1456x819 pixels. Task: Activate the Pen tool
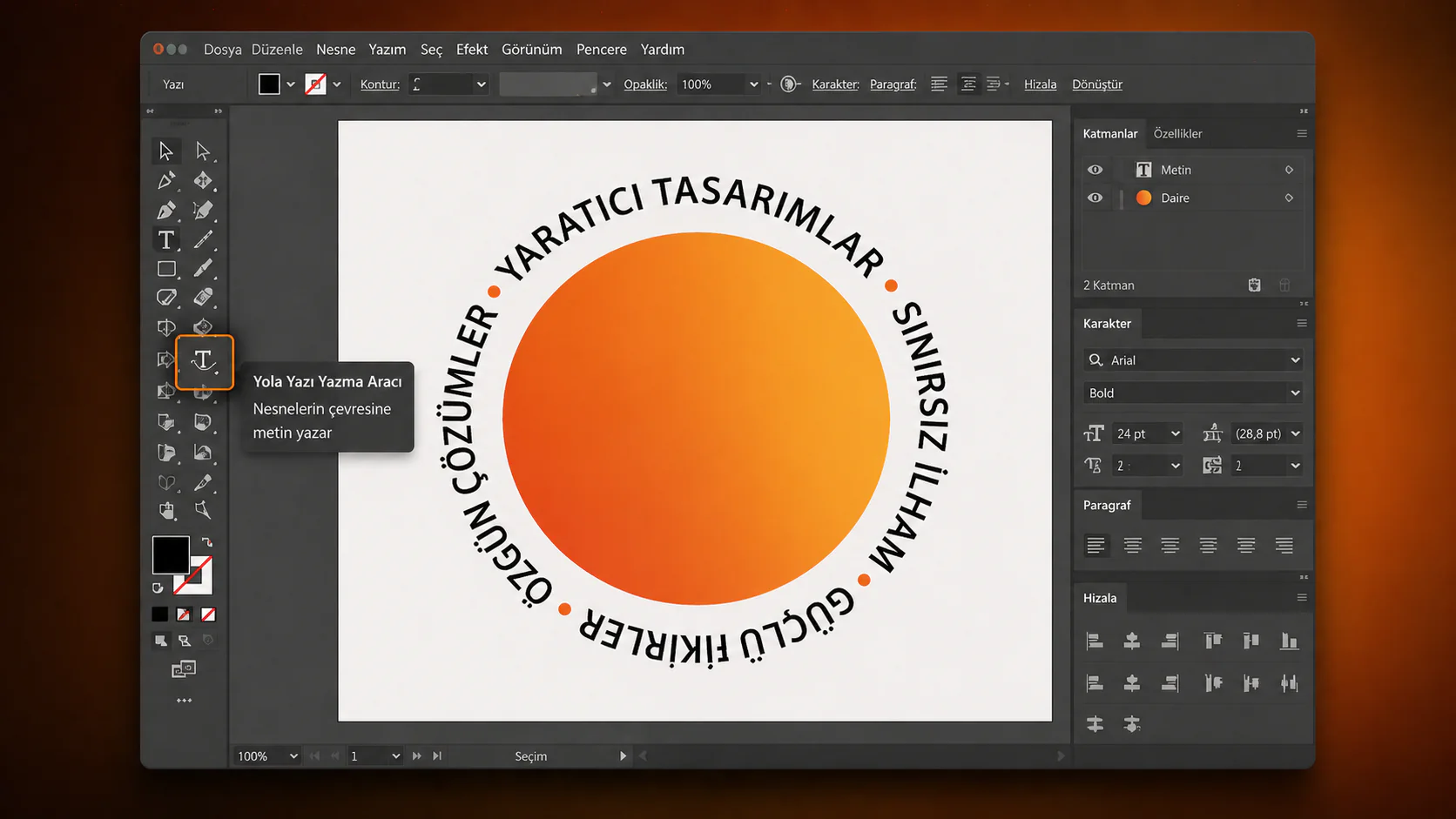tap(166, 210)
